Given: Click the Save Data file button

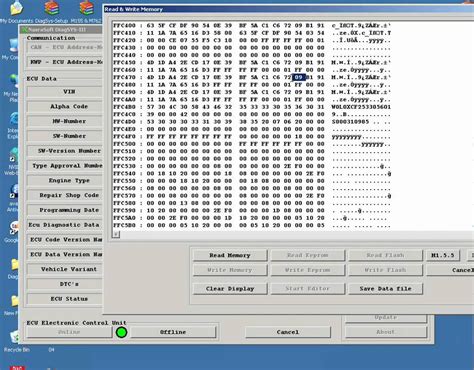Looking at the screenshot, I should 385,289.
